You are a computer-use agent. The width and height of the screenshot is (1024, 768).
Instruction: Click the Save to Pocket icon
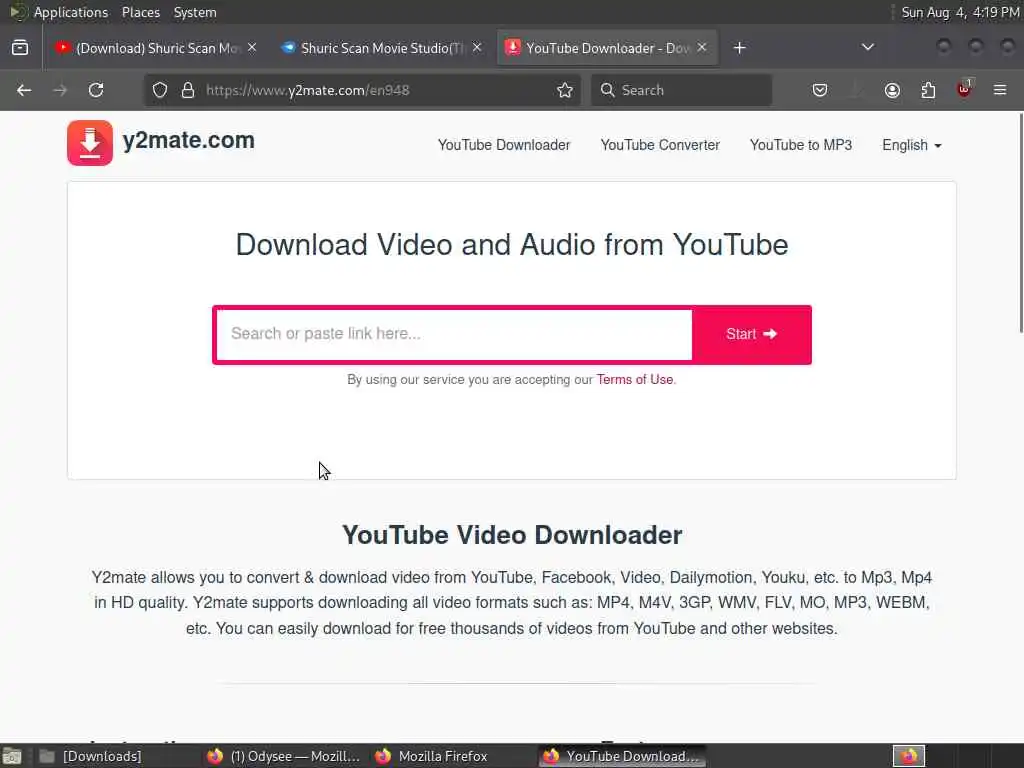[820, 90]
